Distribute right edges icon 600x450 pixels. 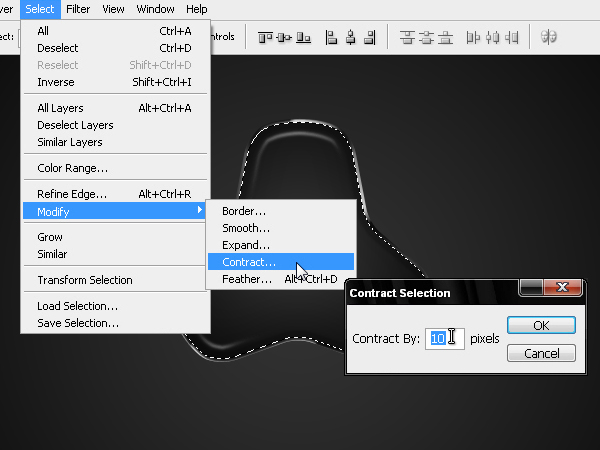pos(512,38)
